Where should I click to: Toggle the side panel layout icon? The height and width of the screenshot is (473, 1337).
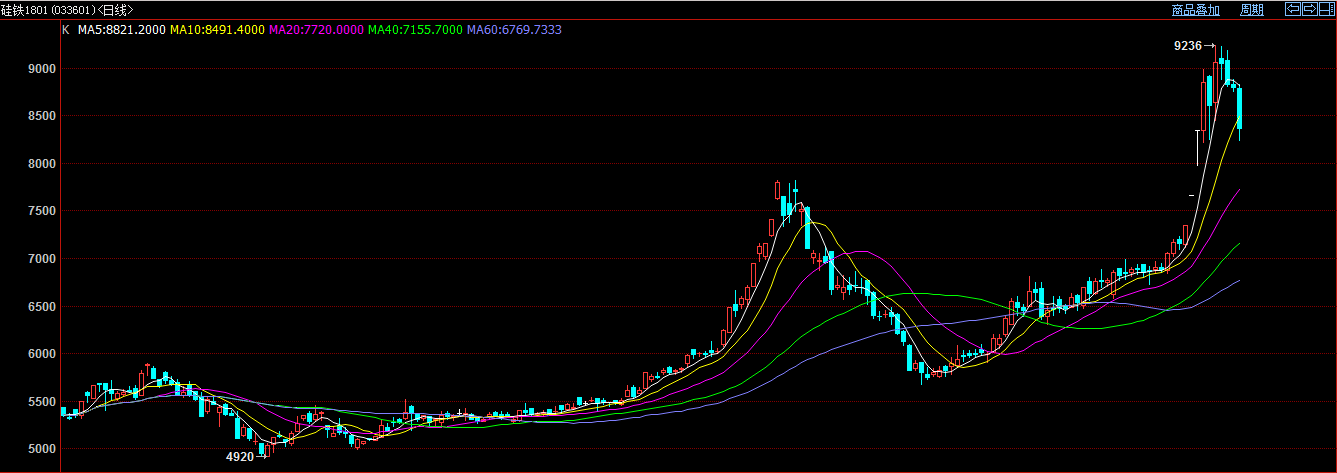(1326, 10)
